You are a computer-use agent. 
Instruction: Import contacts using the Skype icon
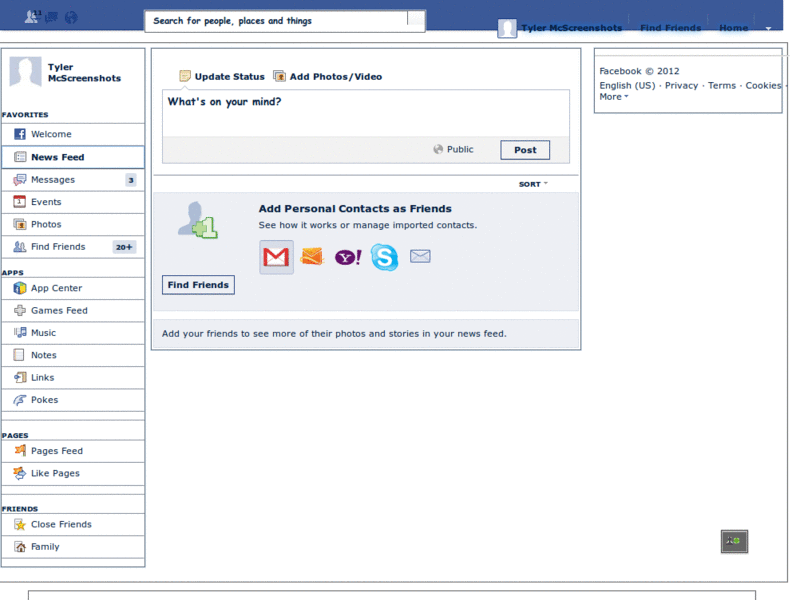click(384, 258)
